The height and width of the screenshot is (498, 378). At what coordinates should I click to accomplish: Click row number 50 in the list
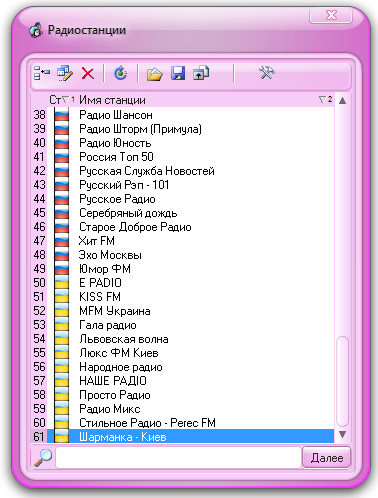(39, 283)
